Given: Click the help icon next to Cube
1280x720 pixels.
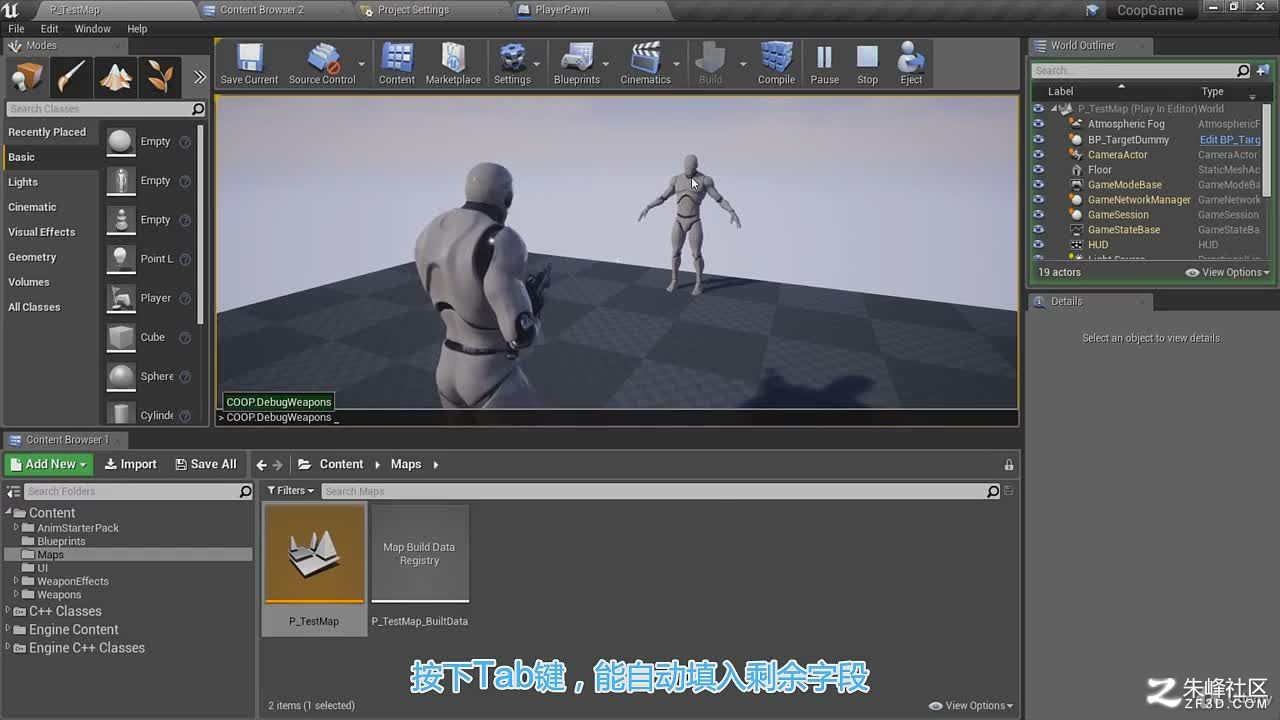Looking at the screenshot, I should pyautogui.click(x=185, y=338).
